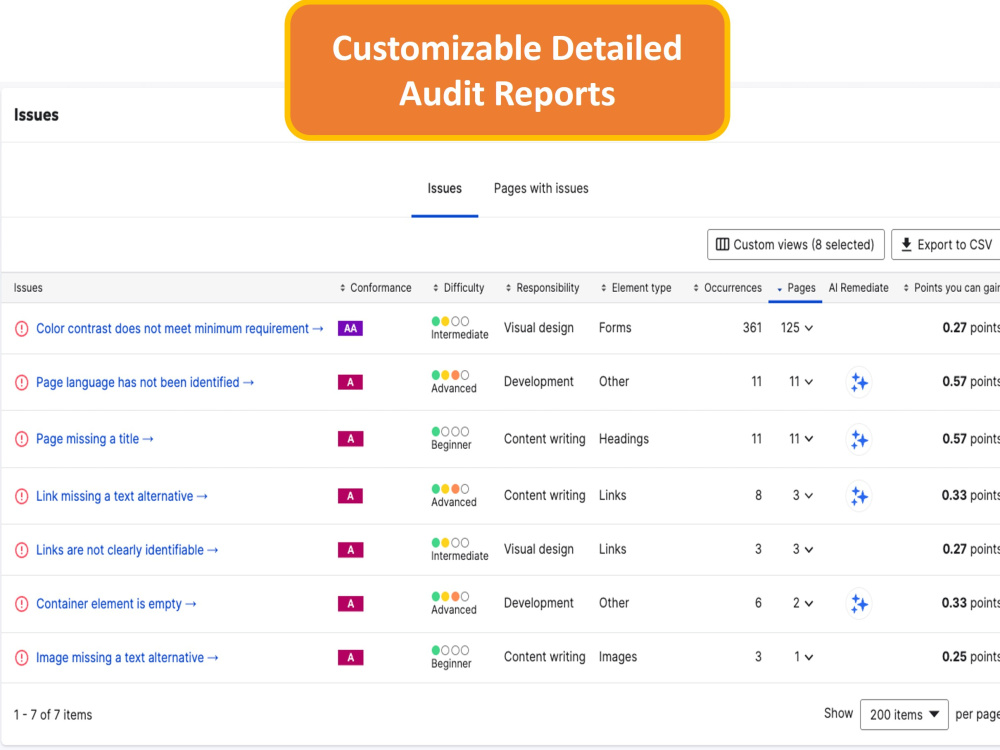This screenshot has width=1000, height=750.
Task: Open Custom views (8 selected) button
Action: coord(795,244)
